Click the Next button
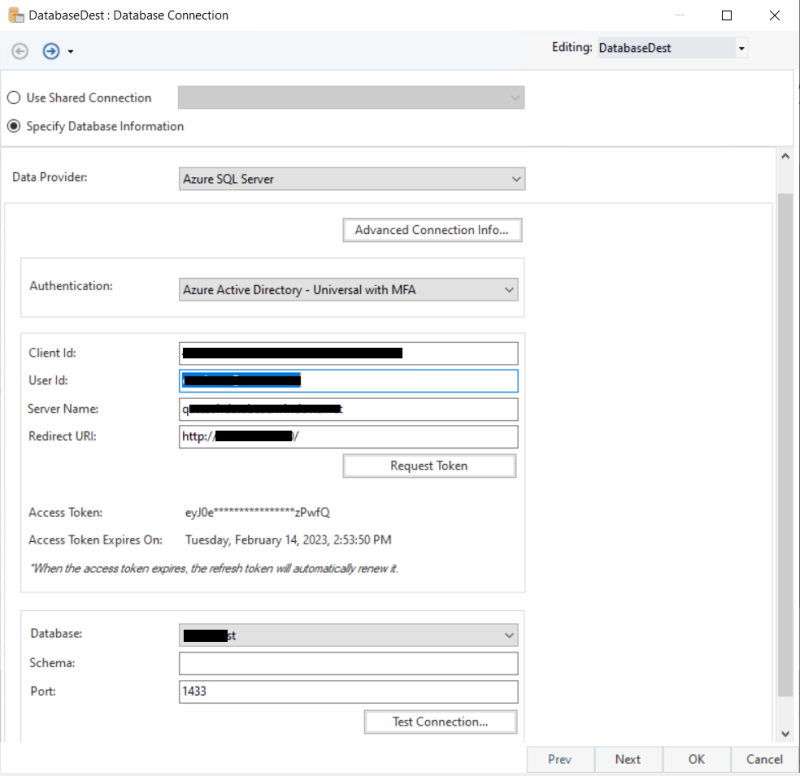This screenshot has width=800, height=776. [628, 759]
